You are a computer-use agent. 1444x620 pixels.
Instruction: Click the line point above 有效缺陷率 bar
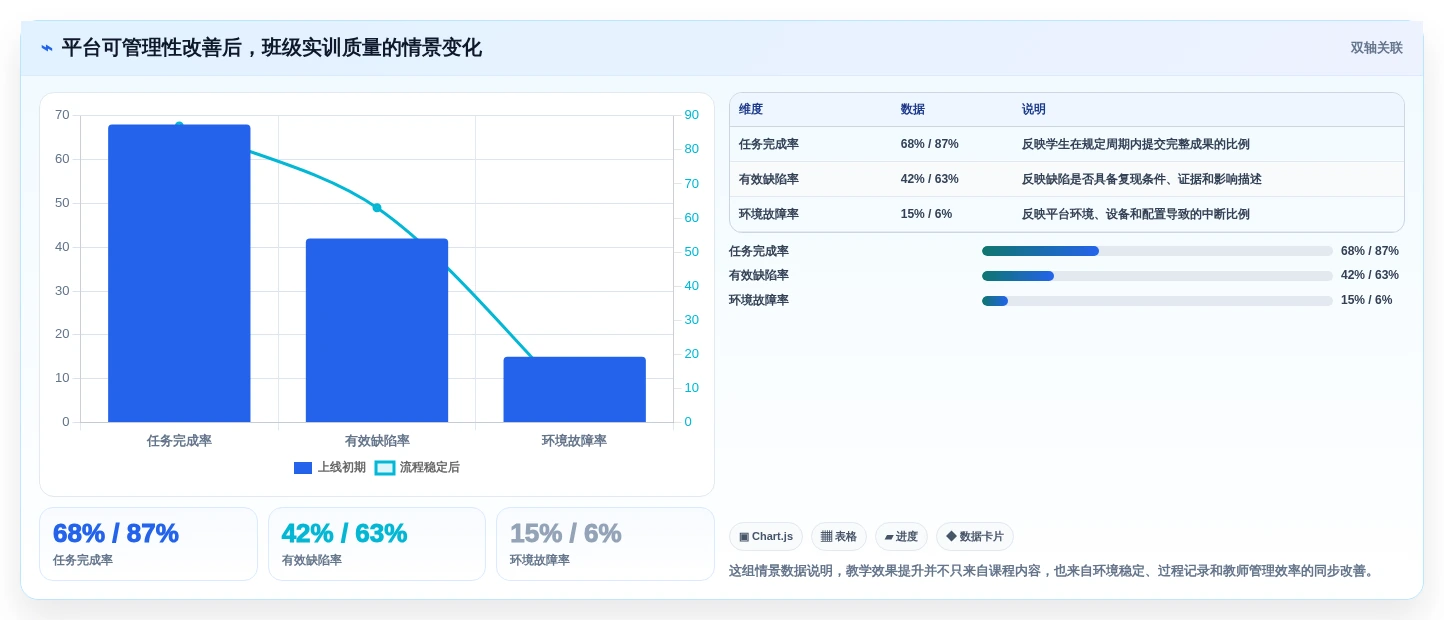click(x=377, y=208)
